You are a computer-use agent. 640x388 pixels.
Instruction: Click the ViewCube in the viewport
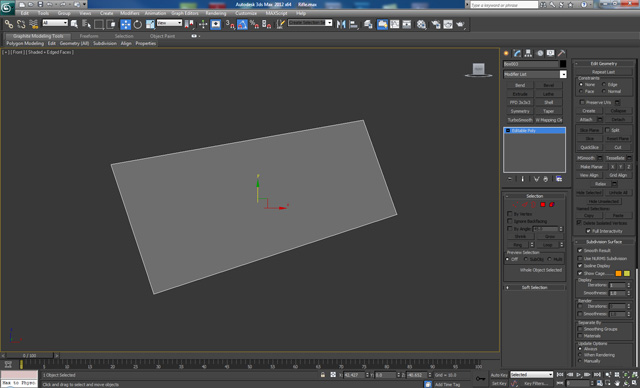tap(478, 69)
